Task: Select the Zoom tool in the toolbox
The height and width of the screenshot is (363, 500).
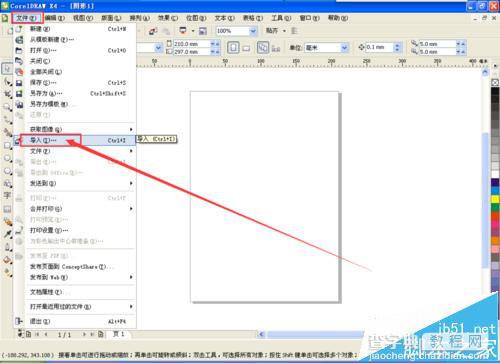Action: pyautogui.click(x=7, y=107)
